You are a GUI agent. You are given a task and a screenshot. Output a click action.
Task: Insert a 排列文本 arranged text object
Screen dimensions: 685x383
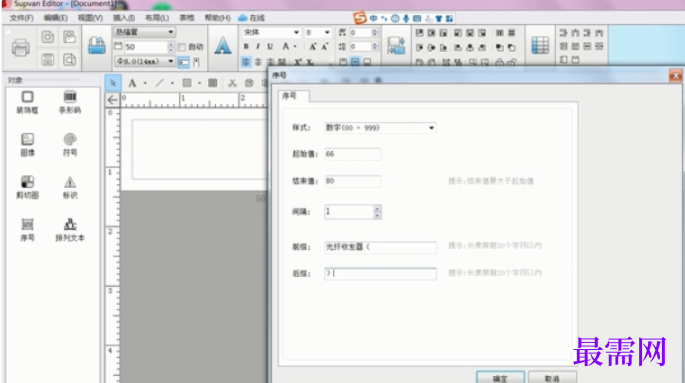[x=70, y=230]
